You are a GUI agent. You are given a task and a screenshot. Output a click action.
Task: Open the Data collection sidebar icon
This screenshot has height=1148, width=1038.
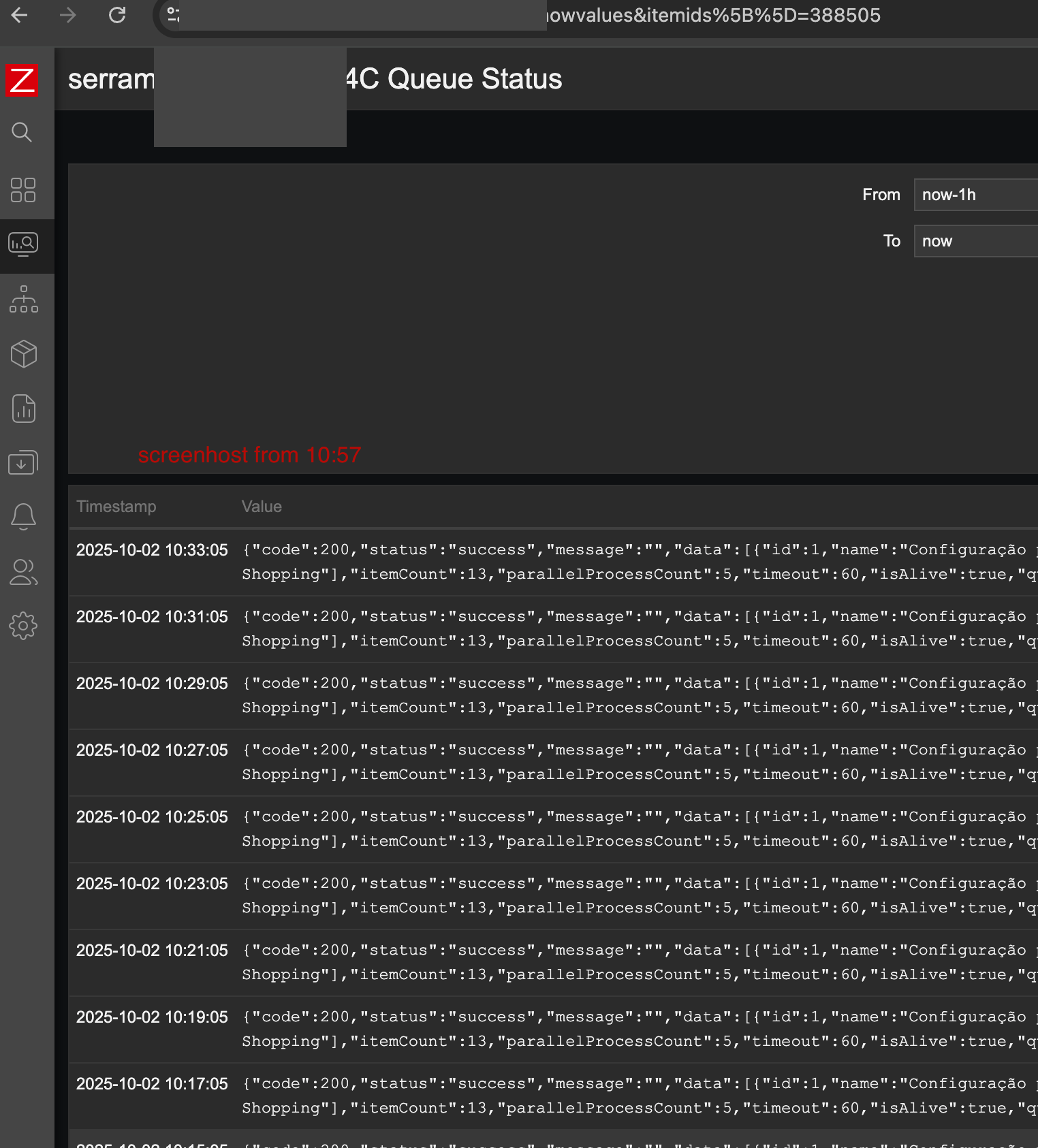pos(23,463)
